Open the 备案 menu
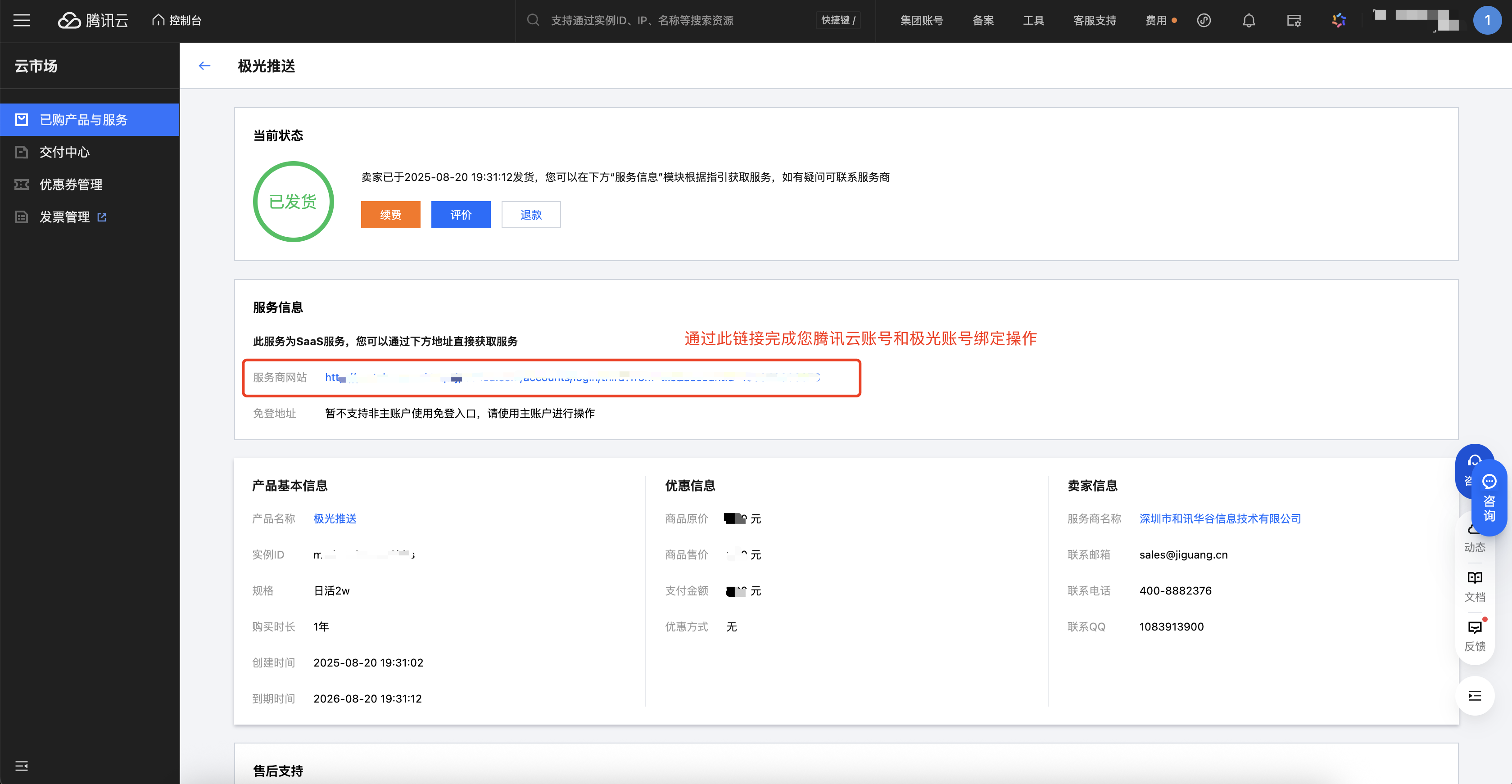Viewport: 1512px width, 784px height. tap(983, 21)
